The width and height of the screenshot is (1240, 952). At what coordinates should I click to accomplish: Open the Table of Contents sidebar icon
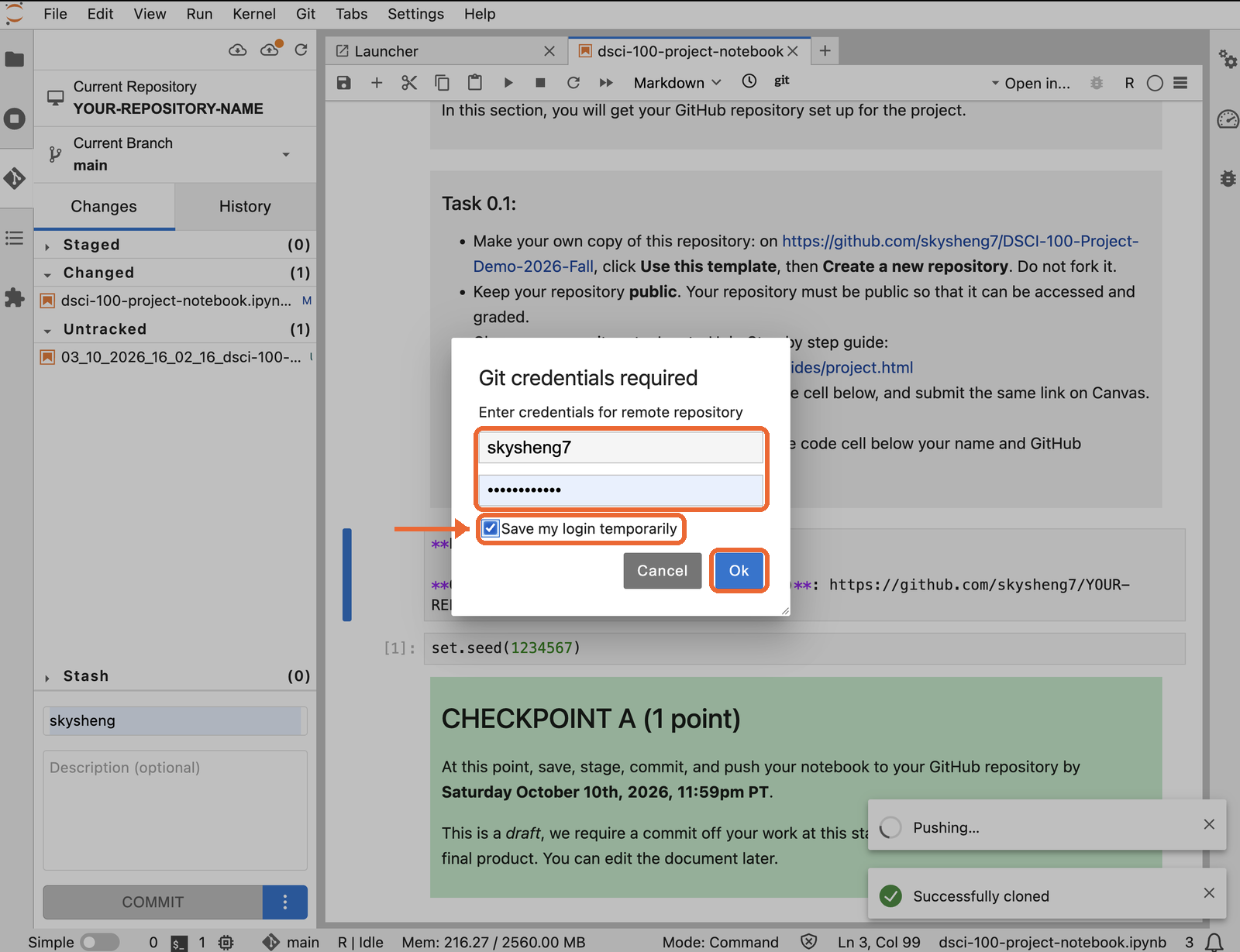(15, 238)
